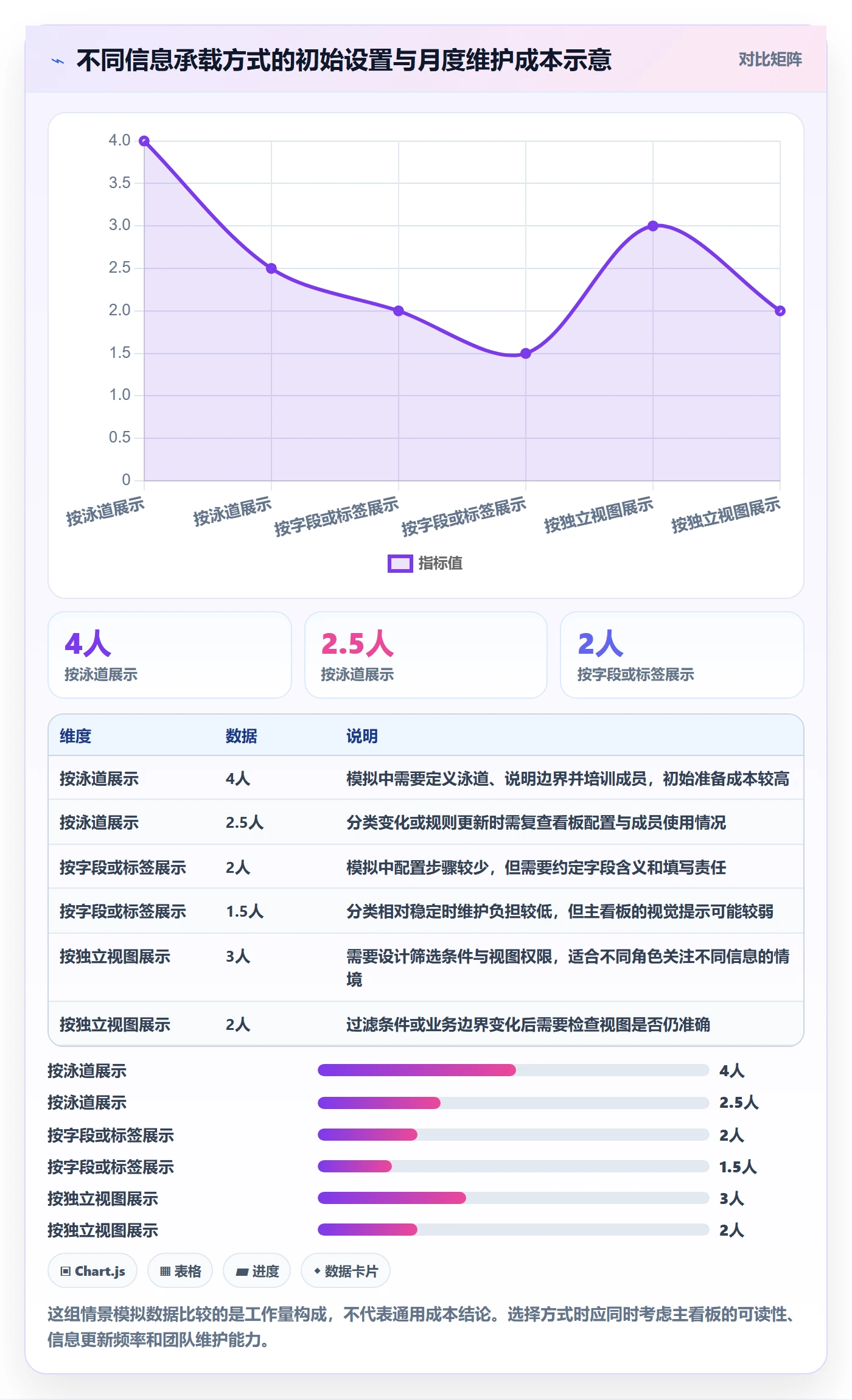Select the description 分类变化或规则更新时需复查看板配置
Screen dimensions: 852x1400
[536, 823]
